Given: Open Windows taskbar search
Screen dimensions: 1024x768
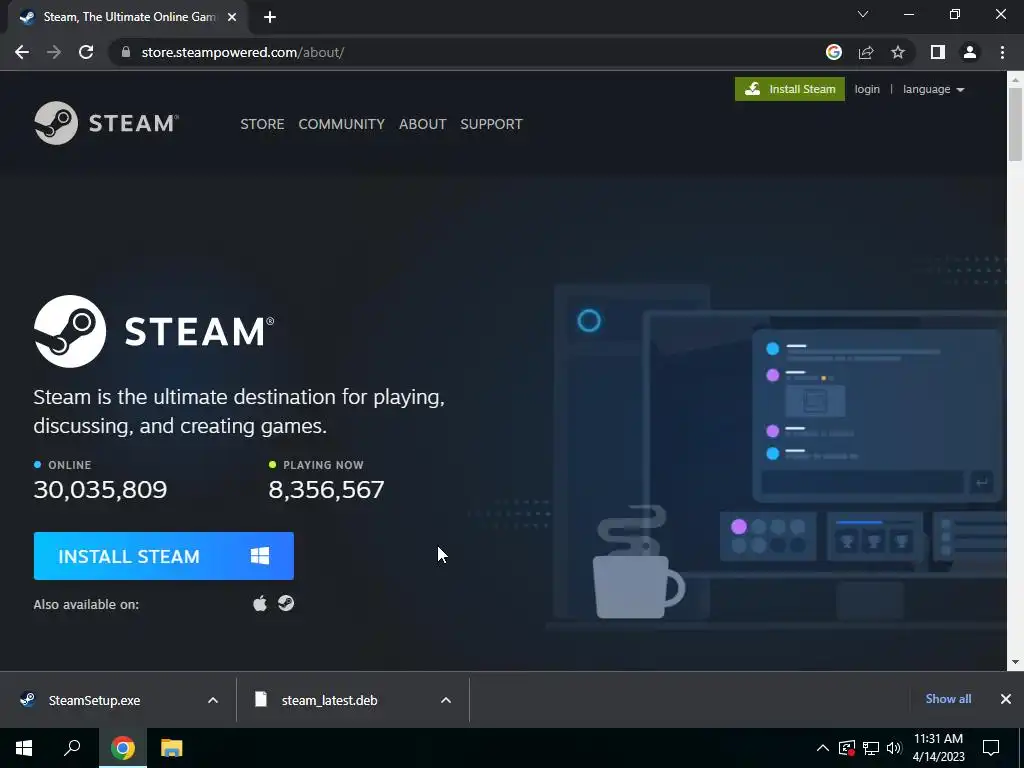Looking at the screenshot, I should click(72, 747).
